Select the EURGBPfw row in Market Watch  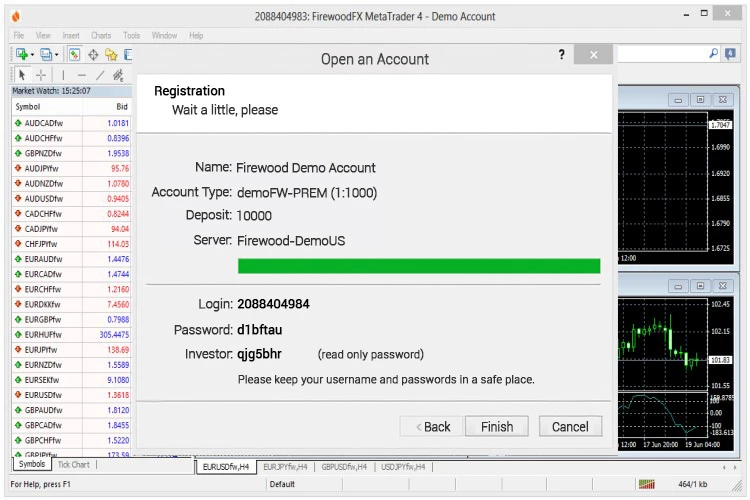71,320
